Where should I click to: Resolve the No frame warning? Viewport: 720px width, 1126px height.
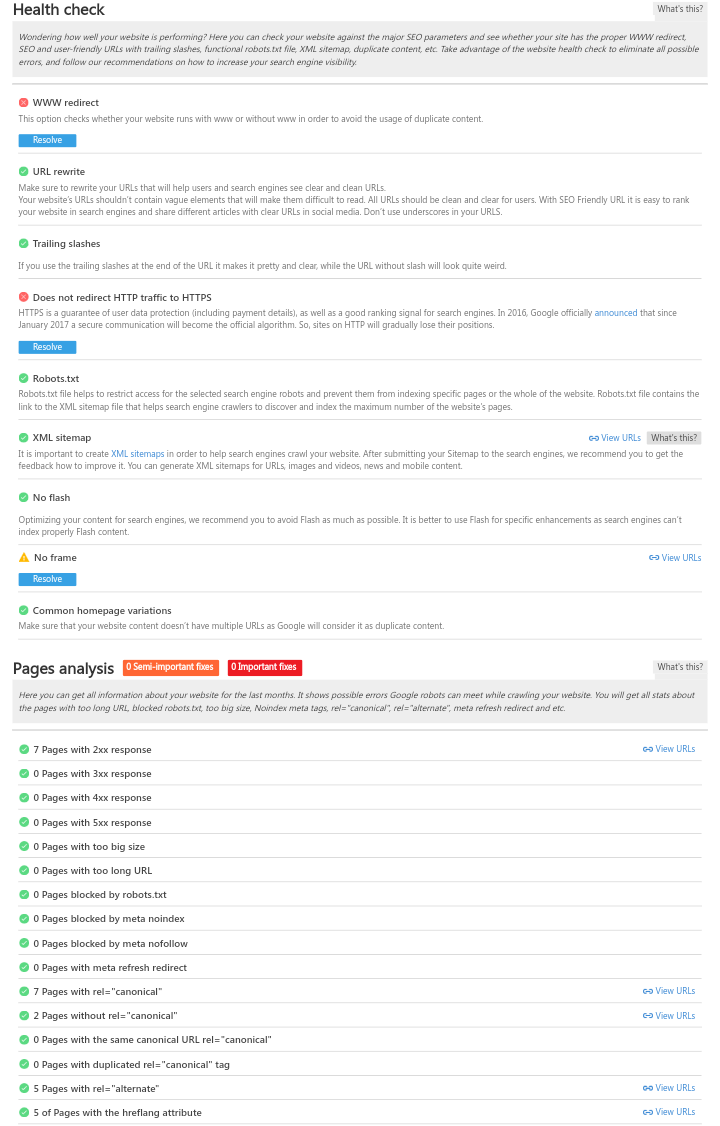47,579
